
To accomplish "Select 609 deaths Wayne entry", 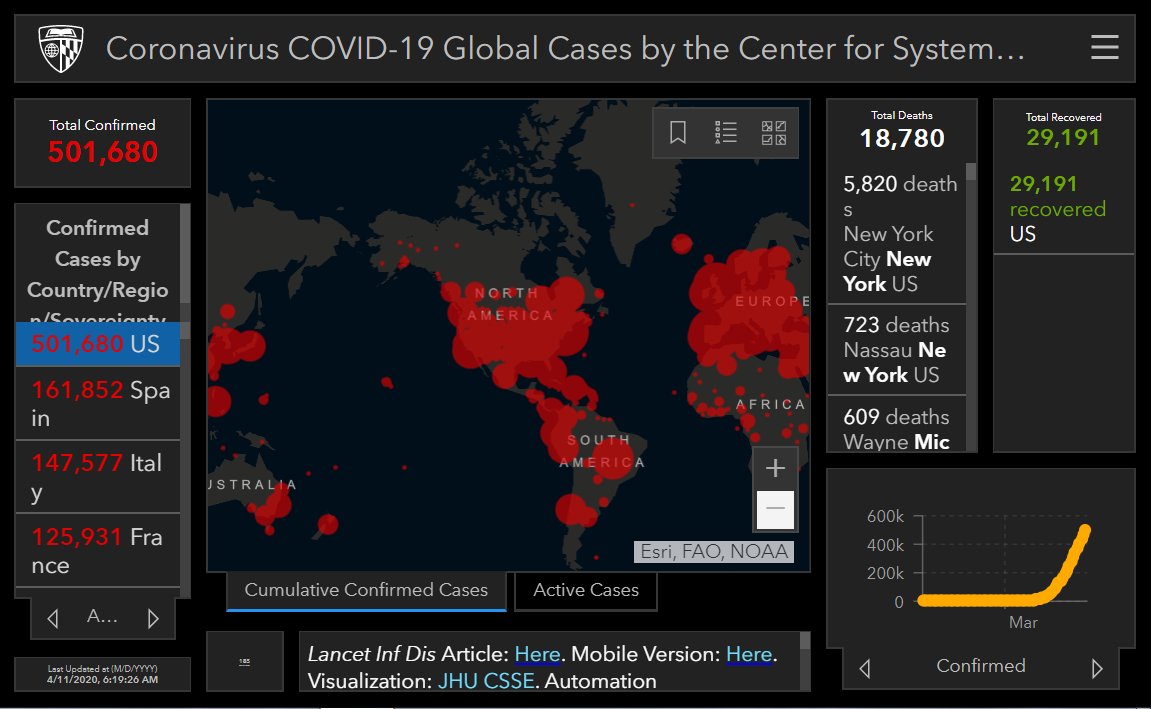I will 896,424.
